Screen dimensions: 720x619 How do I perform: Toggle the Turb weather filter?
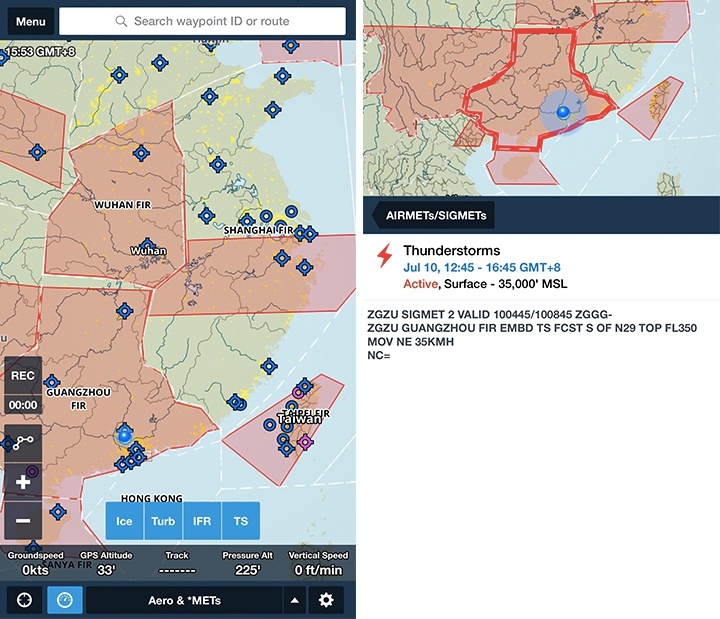tap(163, 521)
